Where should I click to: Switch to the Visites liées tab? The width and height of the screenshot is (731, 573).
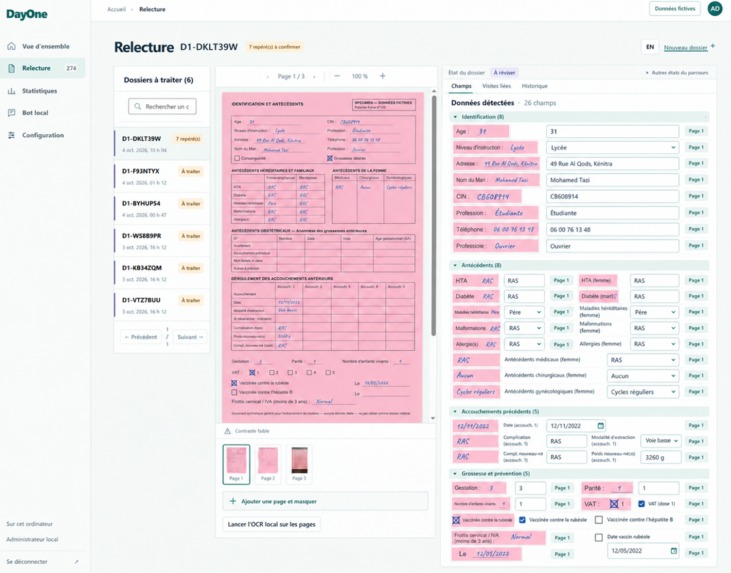pos(497,86)
